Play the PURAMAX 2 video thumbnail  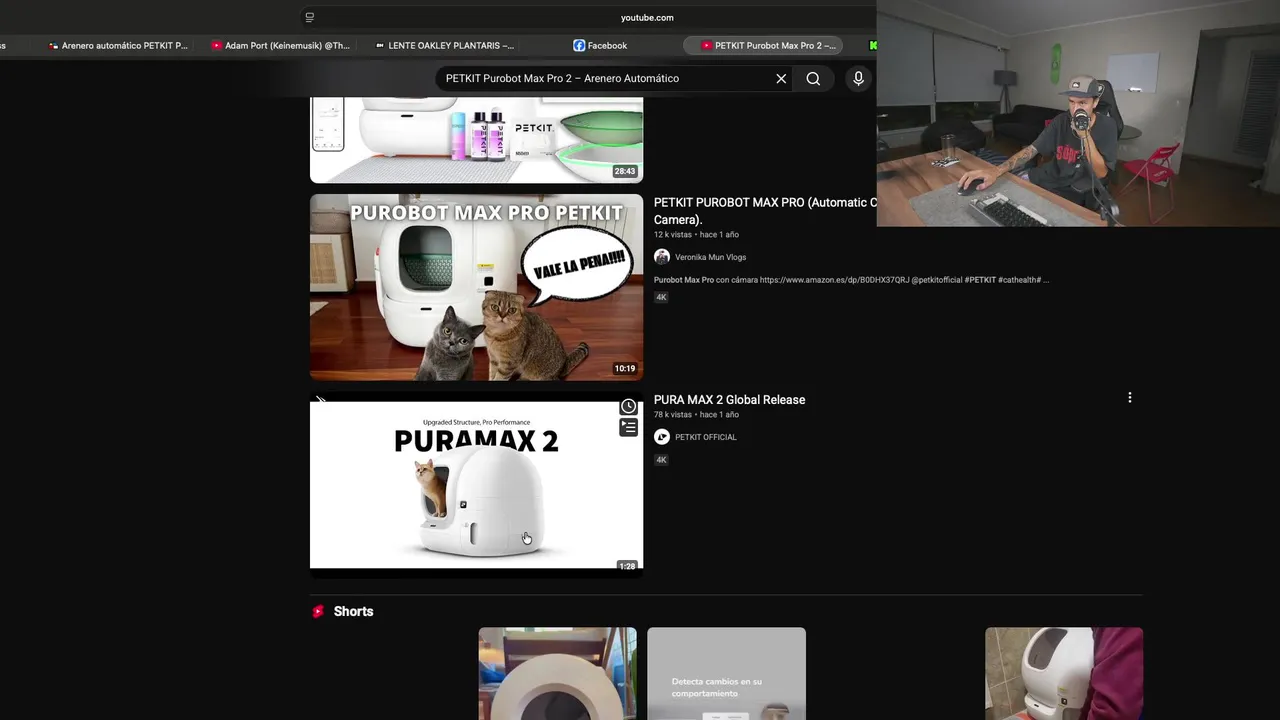point(476,485)
